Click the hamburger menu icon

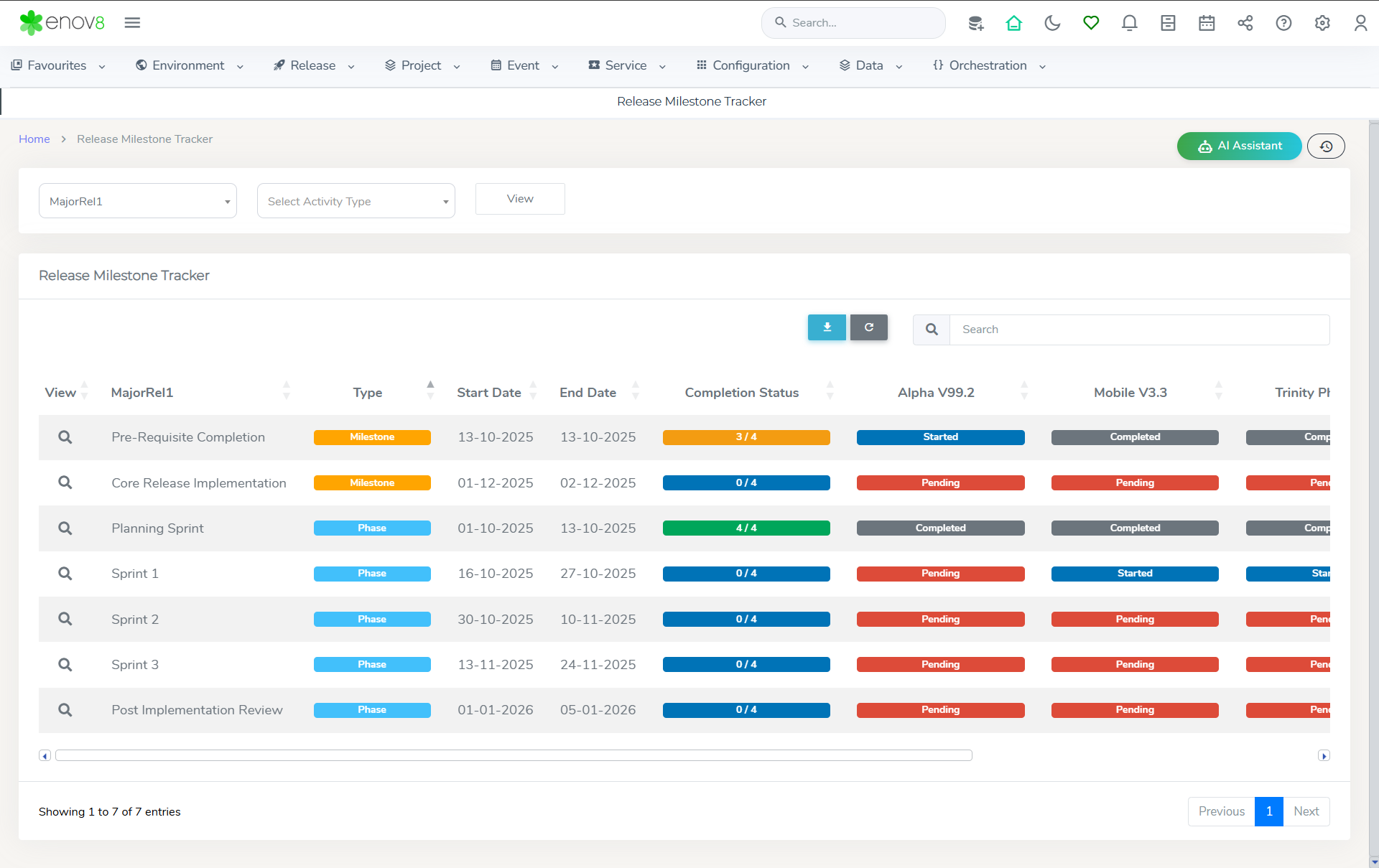(x=132, y=23)
